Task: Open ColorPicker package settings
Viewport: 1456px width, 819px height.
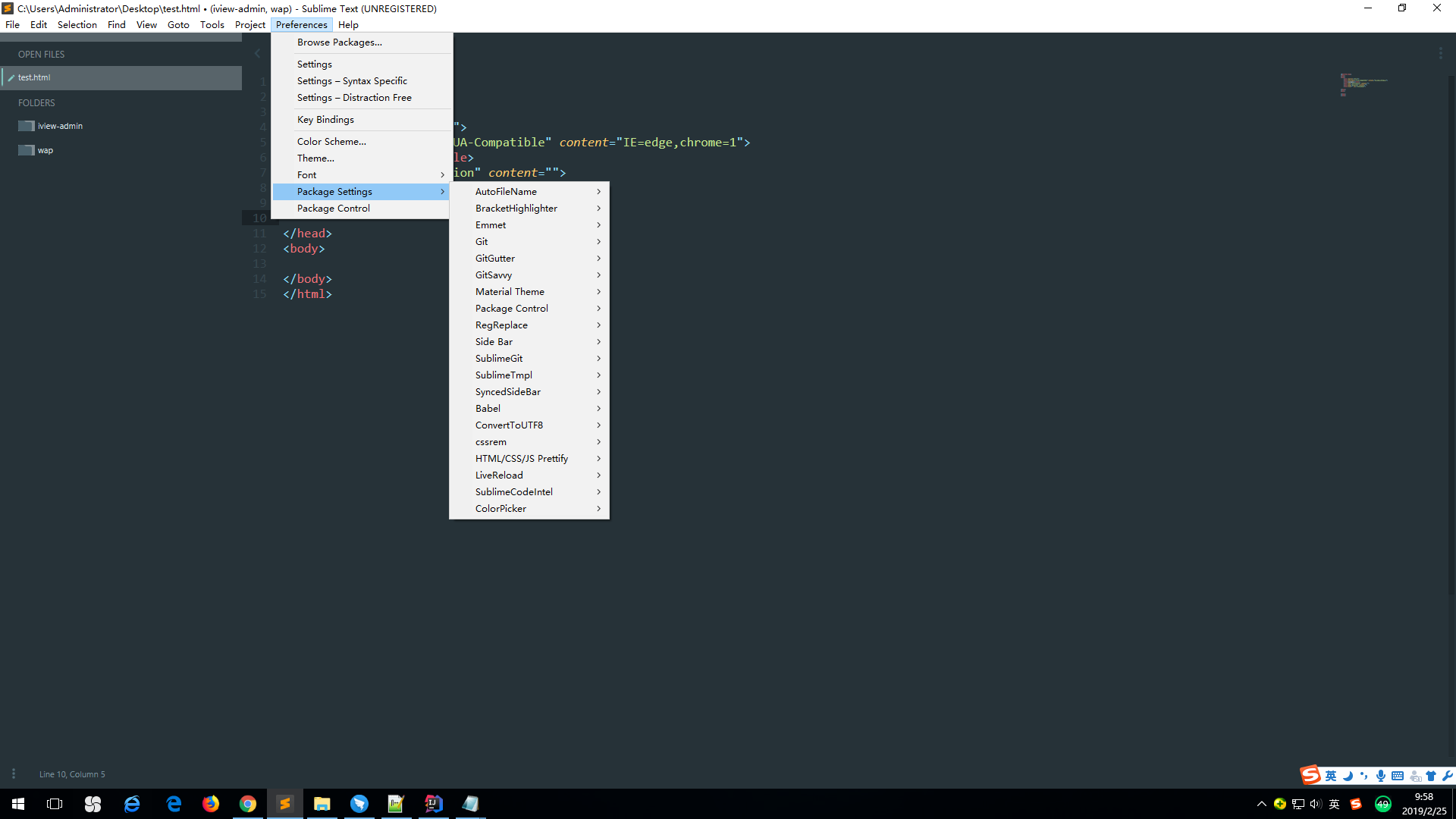Action: tap(529, 509)
